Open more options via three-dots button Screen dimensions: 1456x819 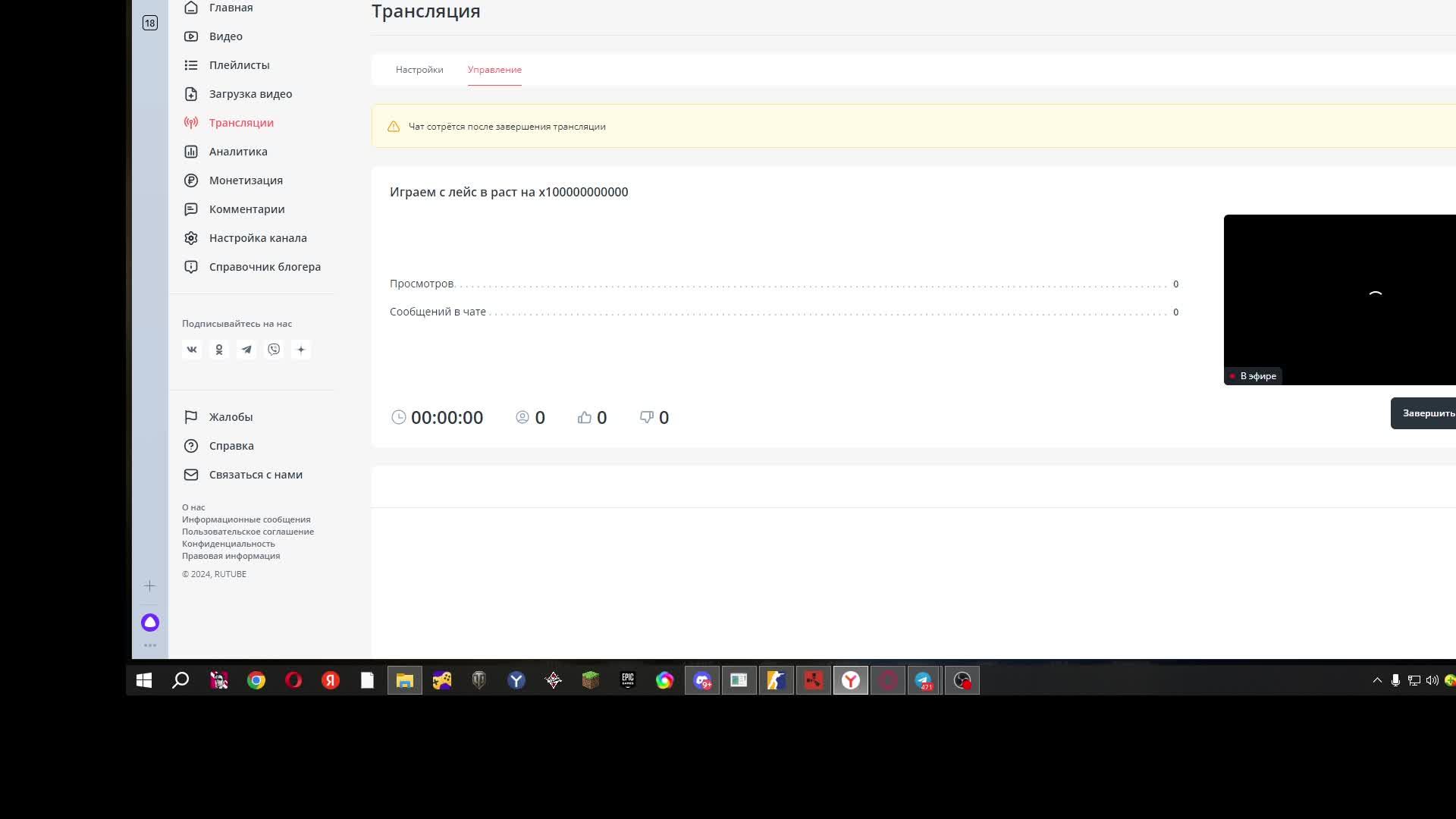(149, 645)
